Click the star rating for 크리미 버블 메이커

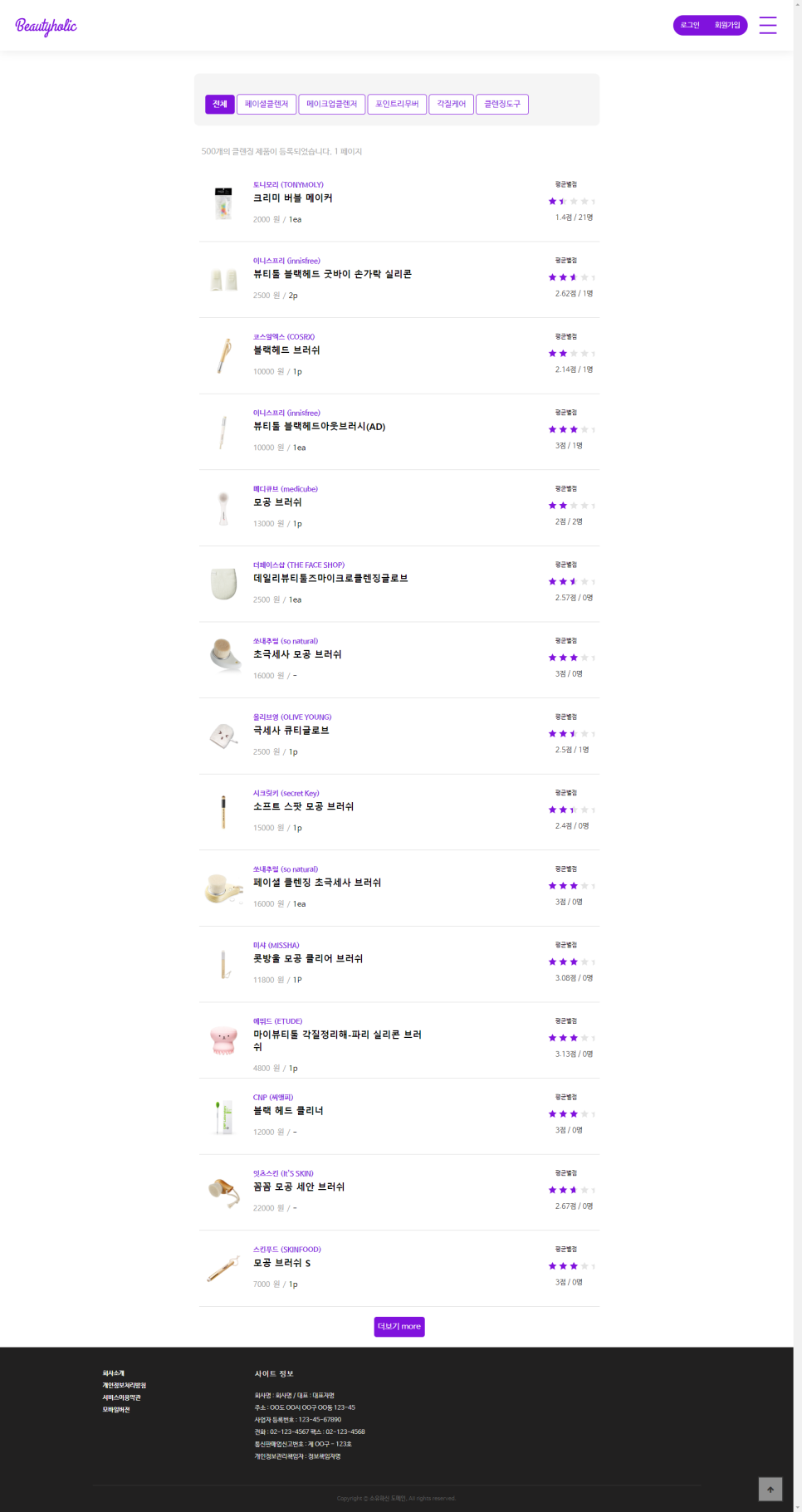(x=571, y=202)
